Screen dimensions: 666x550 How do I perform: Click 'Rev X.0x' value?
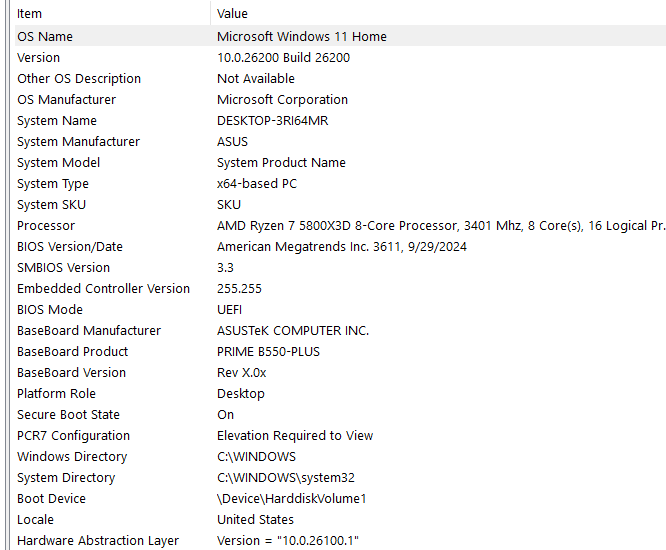point(242,373)
